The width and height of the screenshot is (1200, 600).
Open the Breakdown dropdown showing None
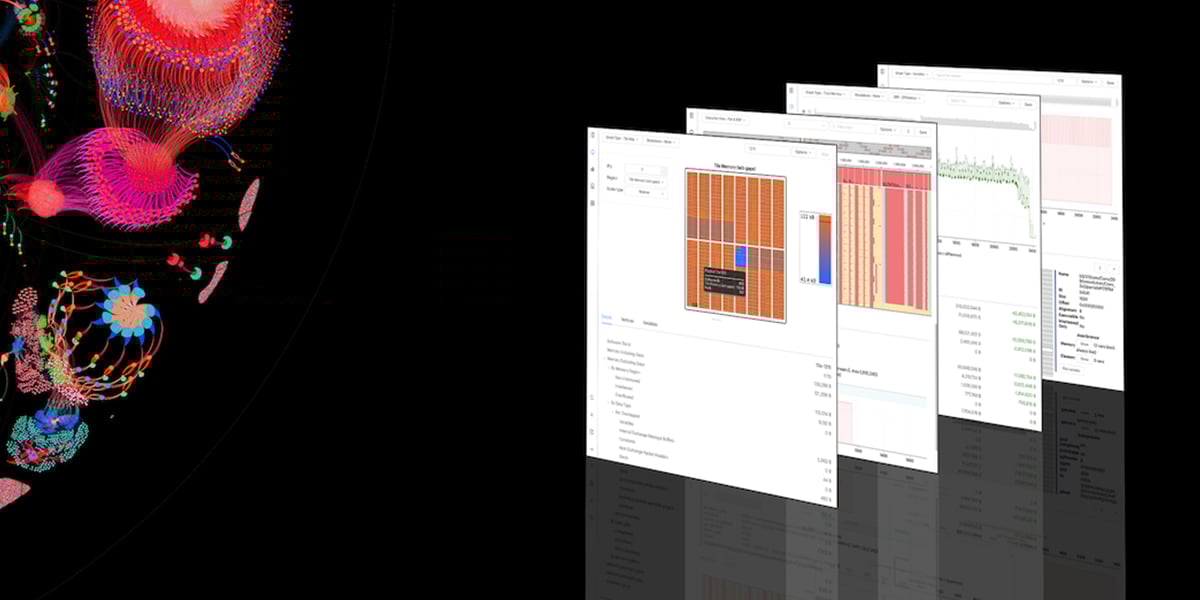661,143
